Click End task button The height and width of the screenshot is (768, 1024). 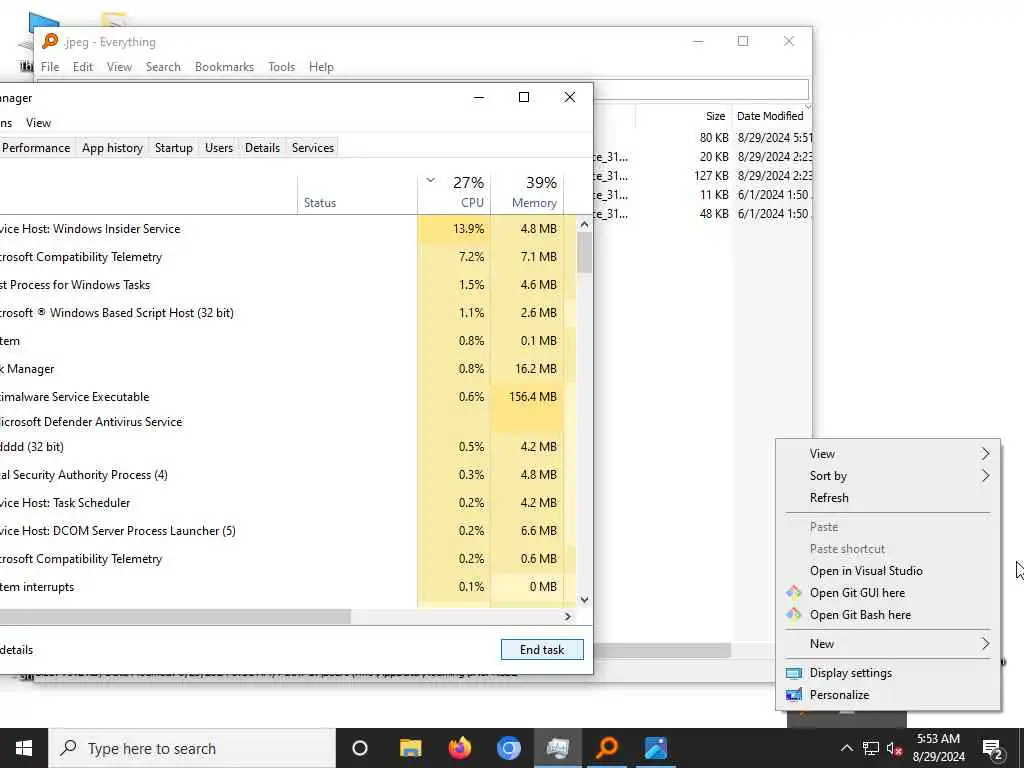(541, 650)
